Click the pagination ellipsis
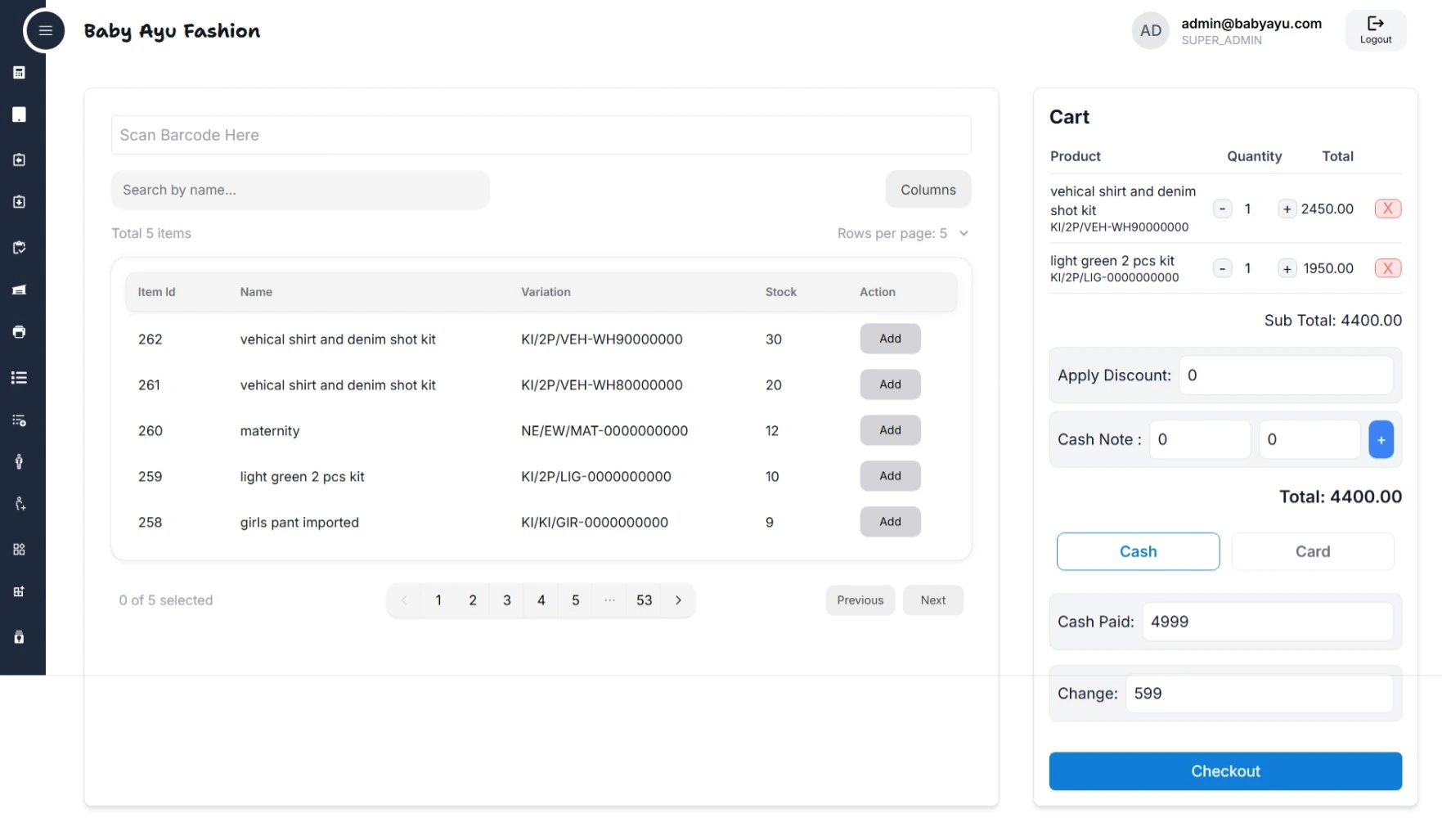The image size is (1442, 840). click(x=609, y=600)
